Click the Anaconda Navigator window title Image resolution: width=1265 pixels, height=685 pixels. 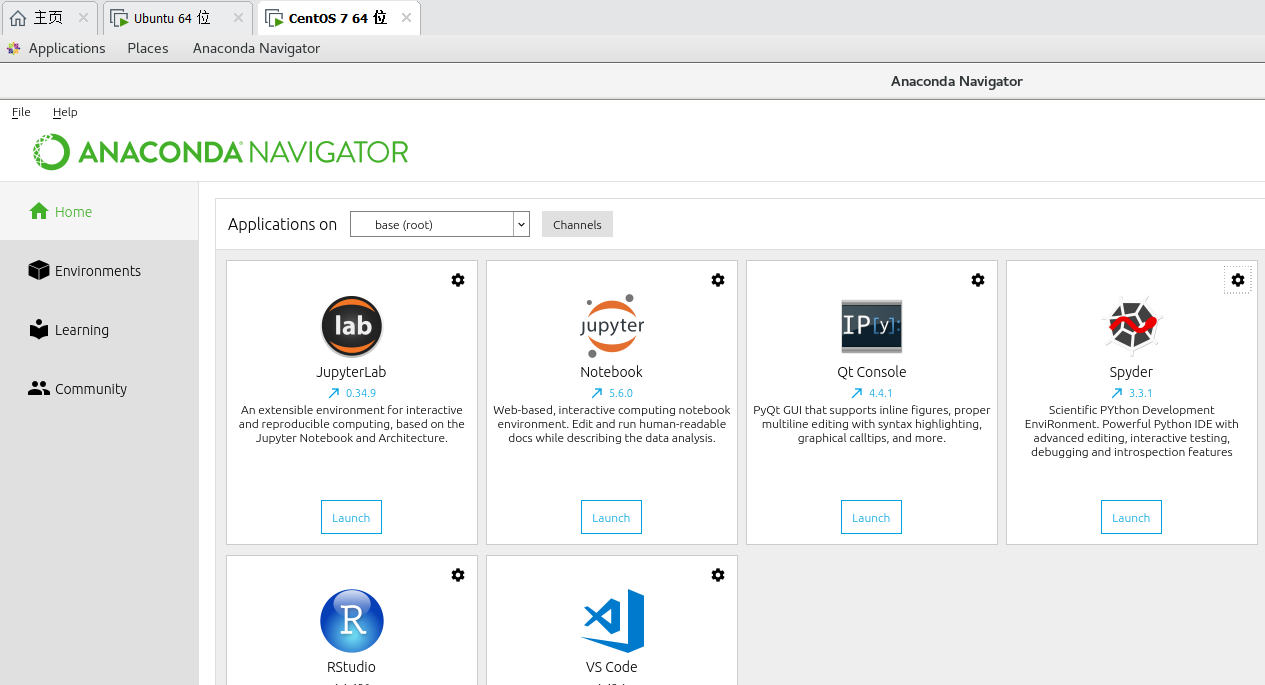[957, 81]
